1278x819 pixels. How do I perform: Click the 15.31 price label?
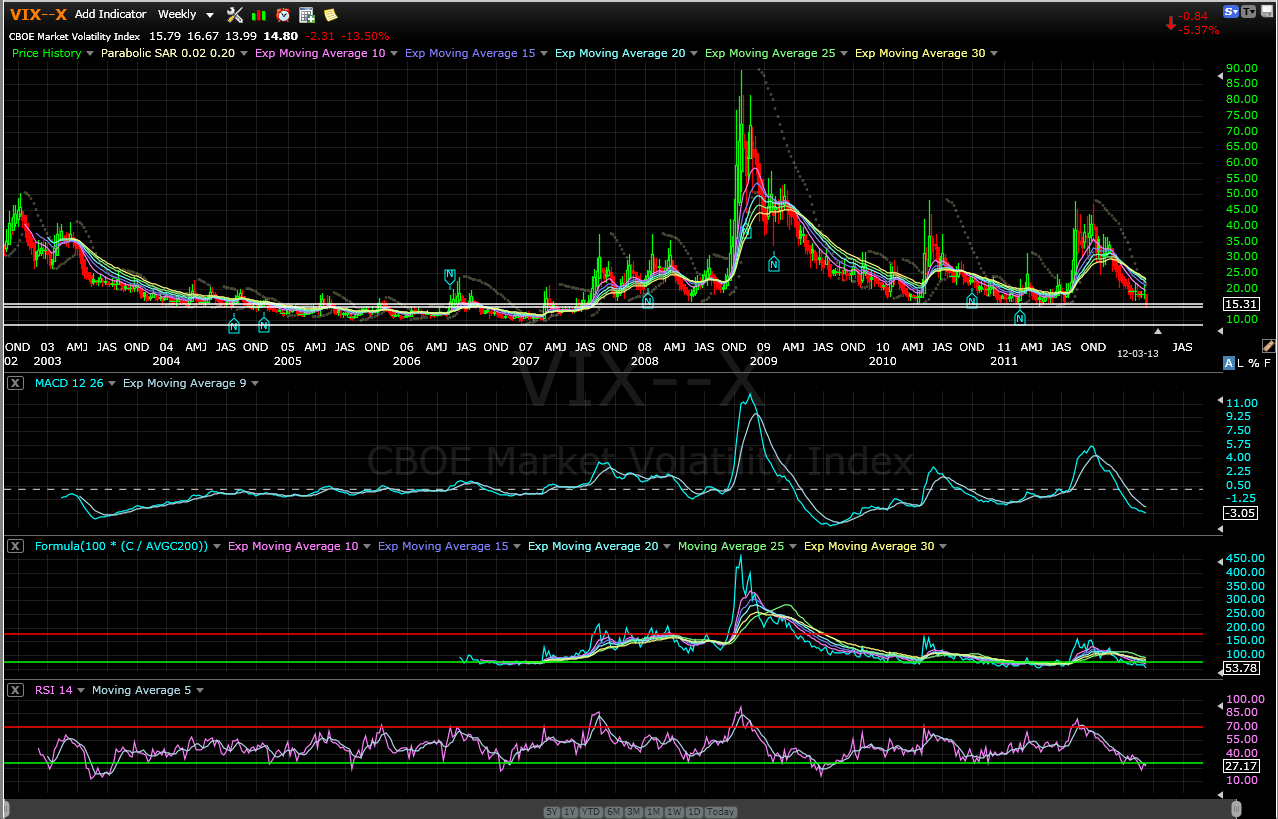1241,303
